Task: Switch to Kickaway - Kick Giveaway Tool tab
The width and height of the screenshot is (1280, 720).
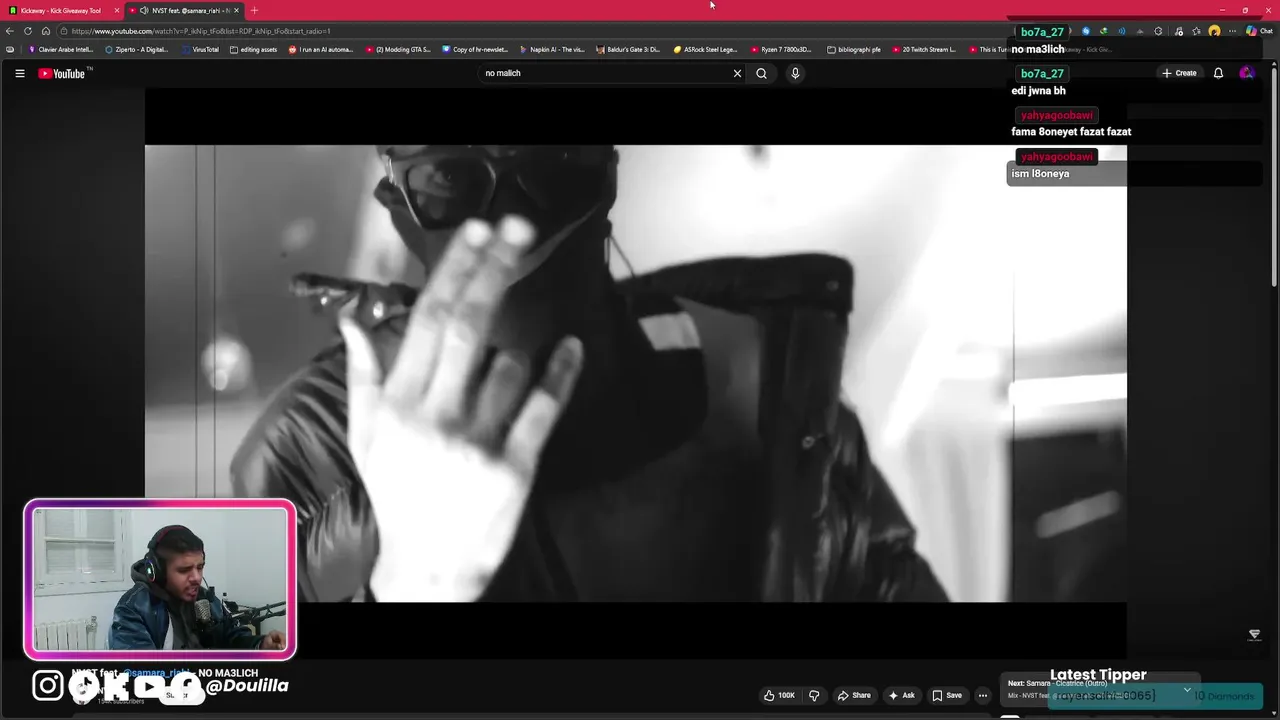Action: pos(61,10)
